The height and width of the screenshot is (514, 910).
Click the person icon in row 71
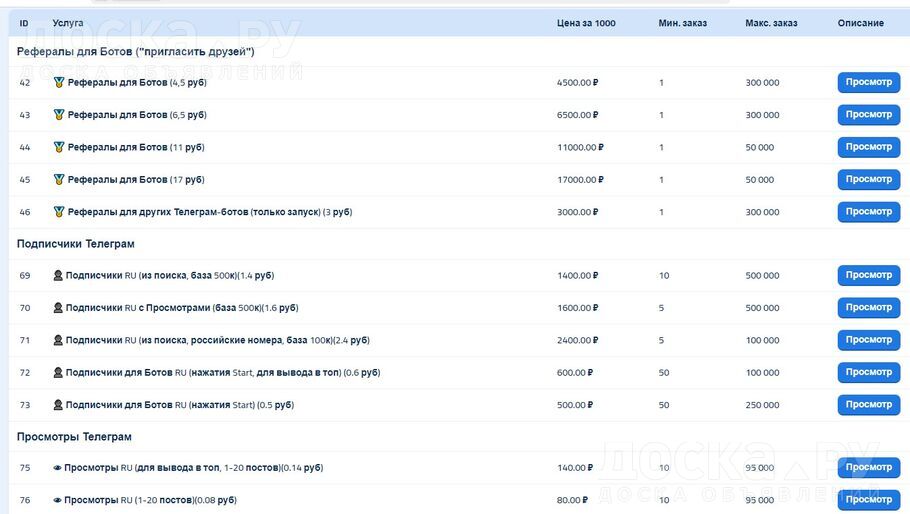(58, 341)
